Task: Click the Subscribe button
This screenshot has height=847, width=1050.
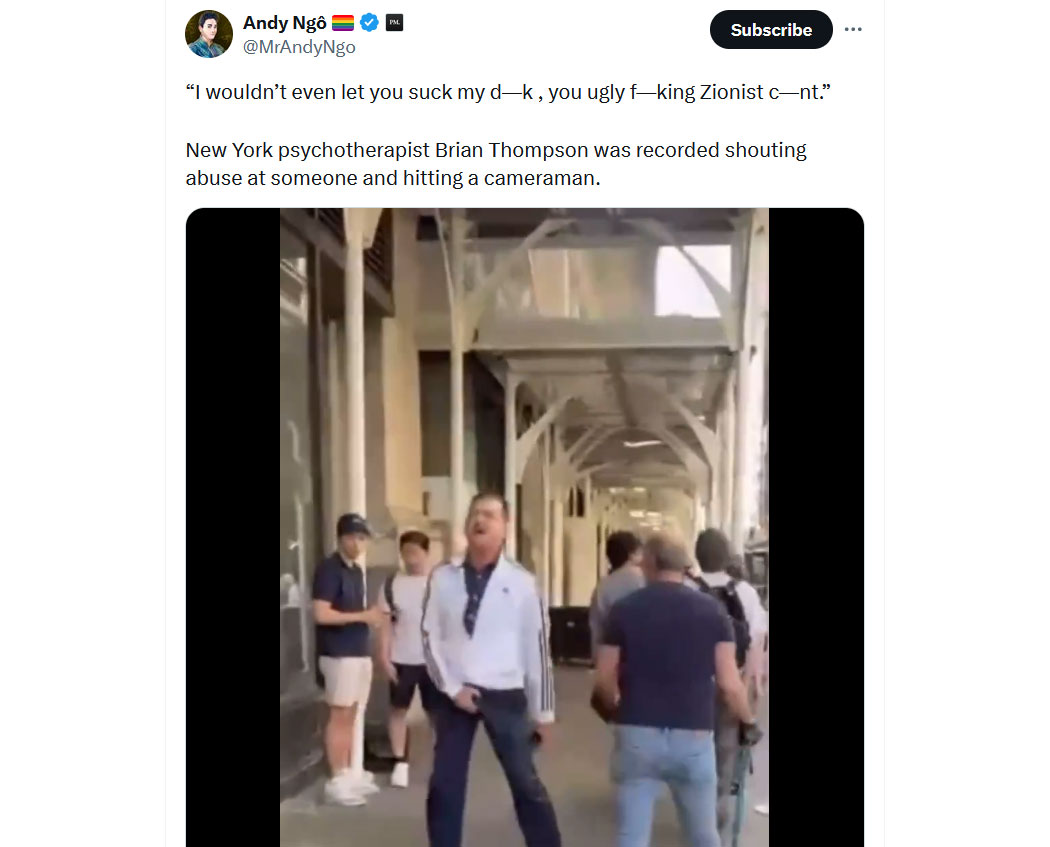Action: [x=771, y=29]
